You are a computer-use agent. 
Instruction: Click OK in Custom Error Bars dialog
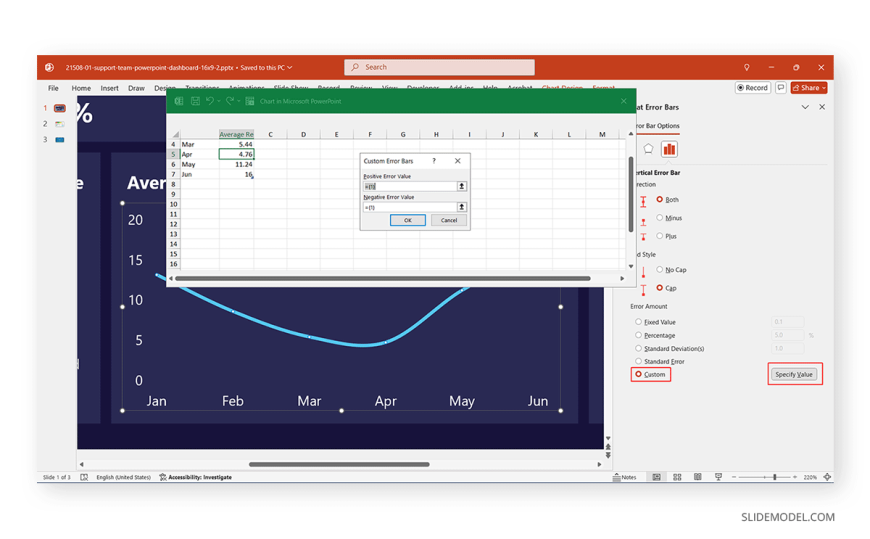point(408,220)
